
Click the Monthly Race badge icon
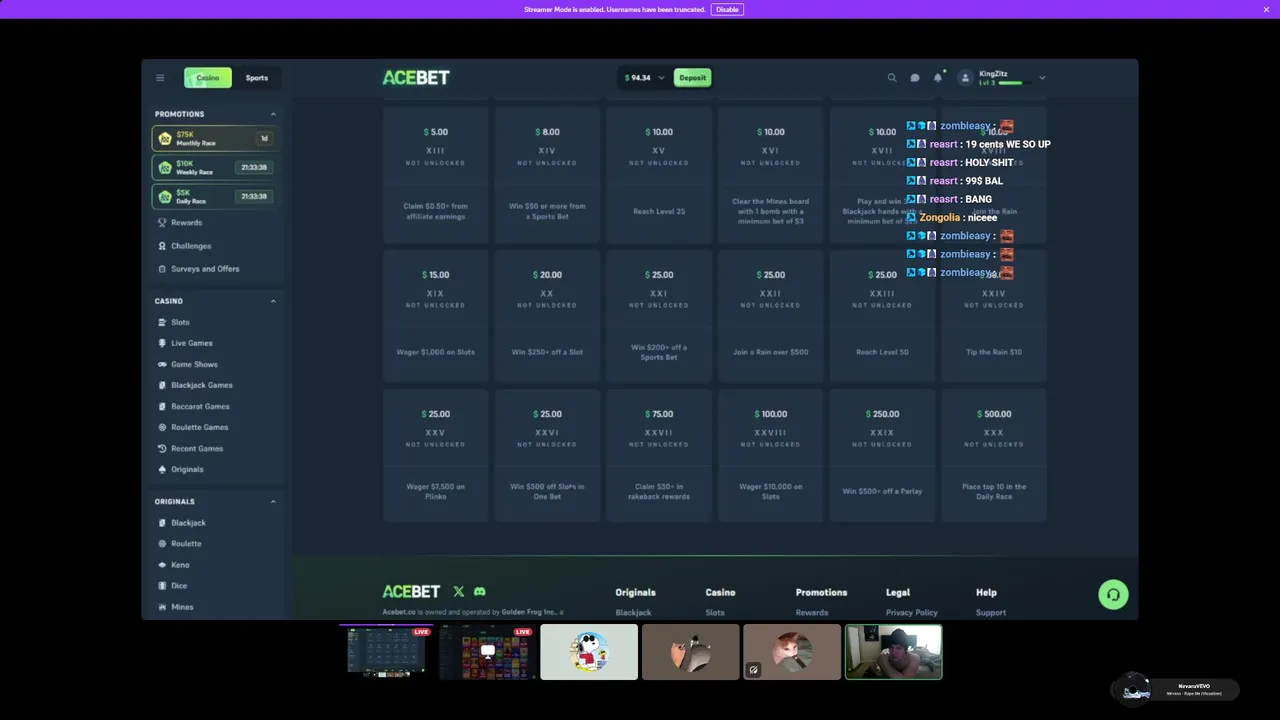click(x=165, y=139)
